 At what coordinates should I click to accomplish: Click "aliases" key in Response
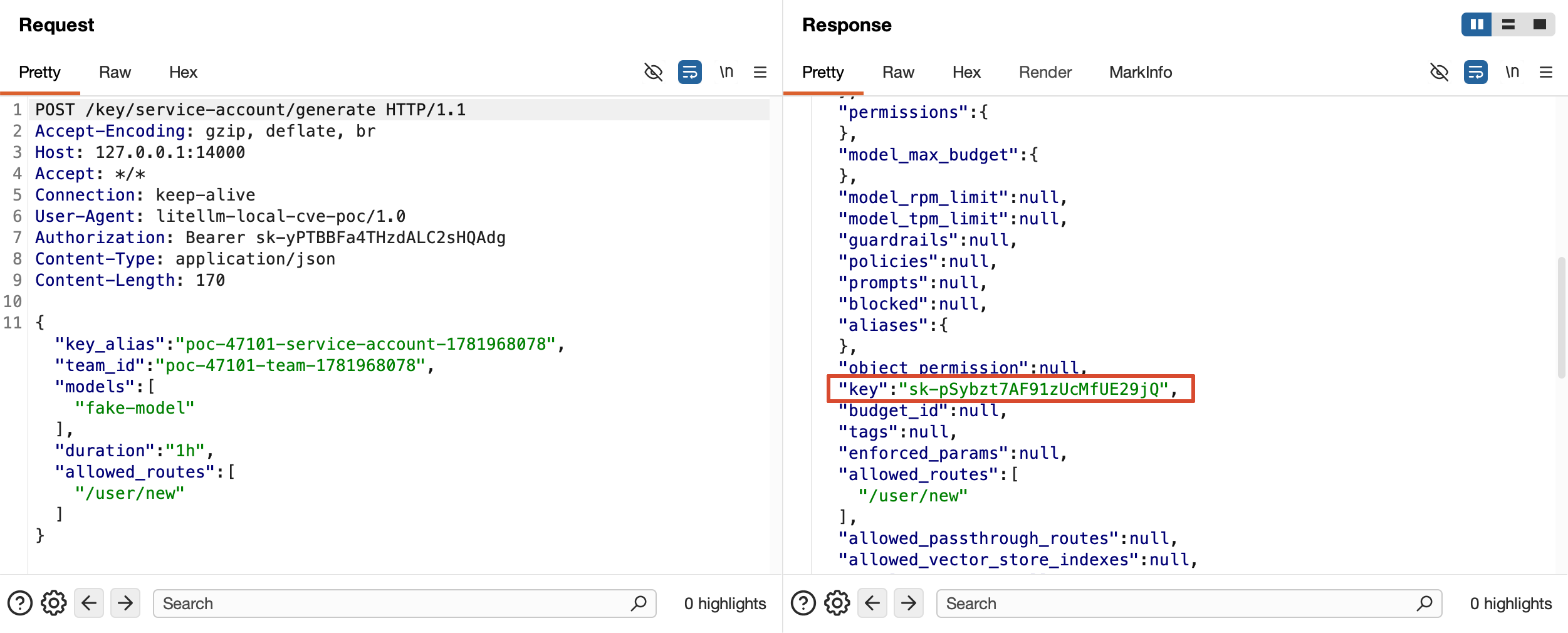pyautogui.click(x=884, y=326)
